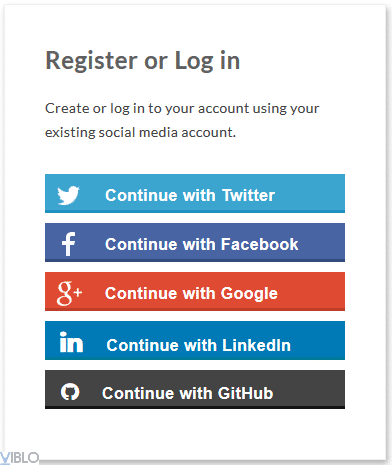Pick the Continue with LinkedIn text

199,345
